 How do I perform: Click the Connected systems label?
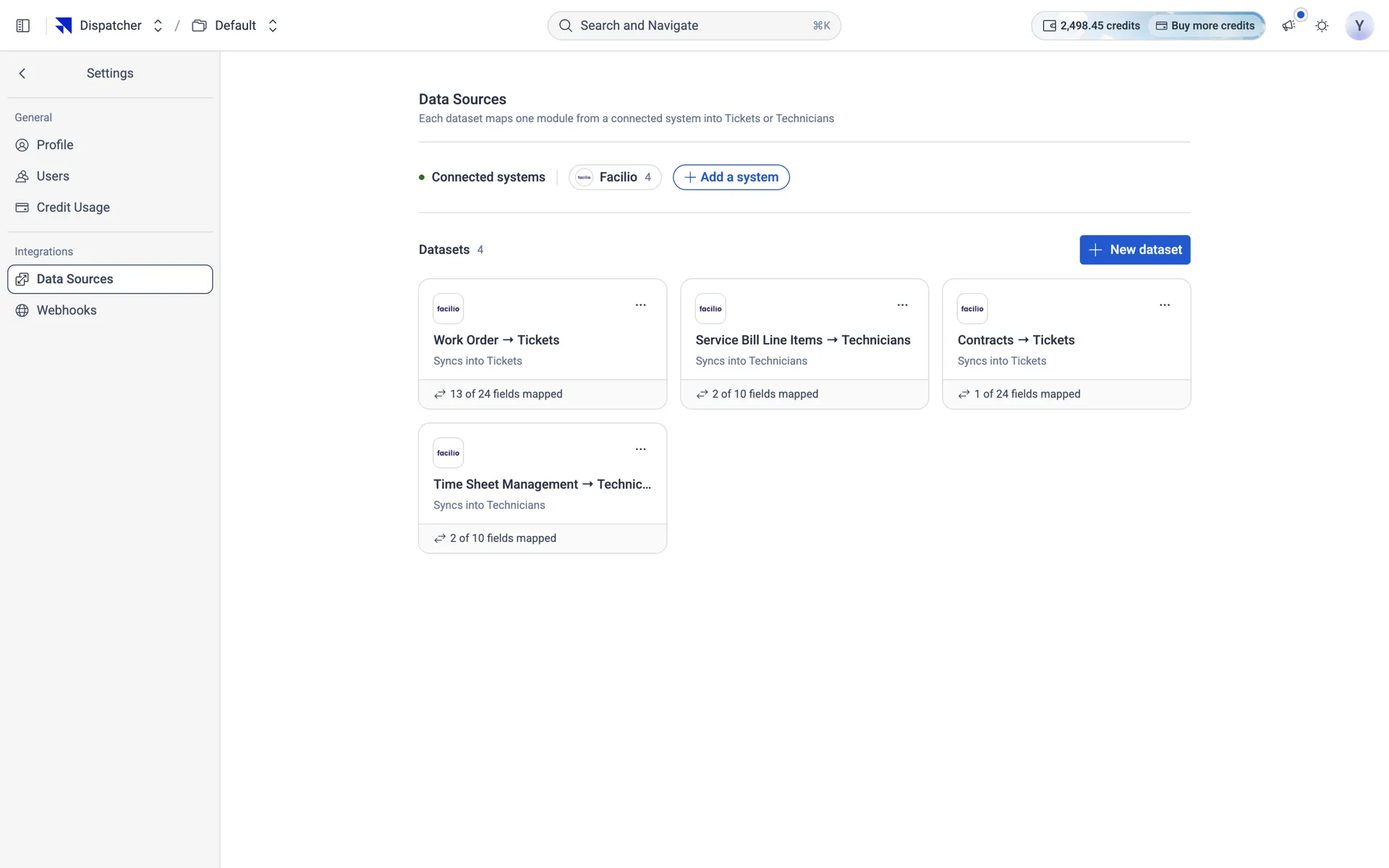[x=488, y=177]
